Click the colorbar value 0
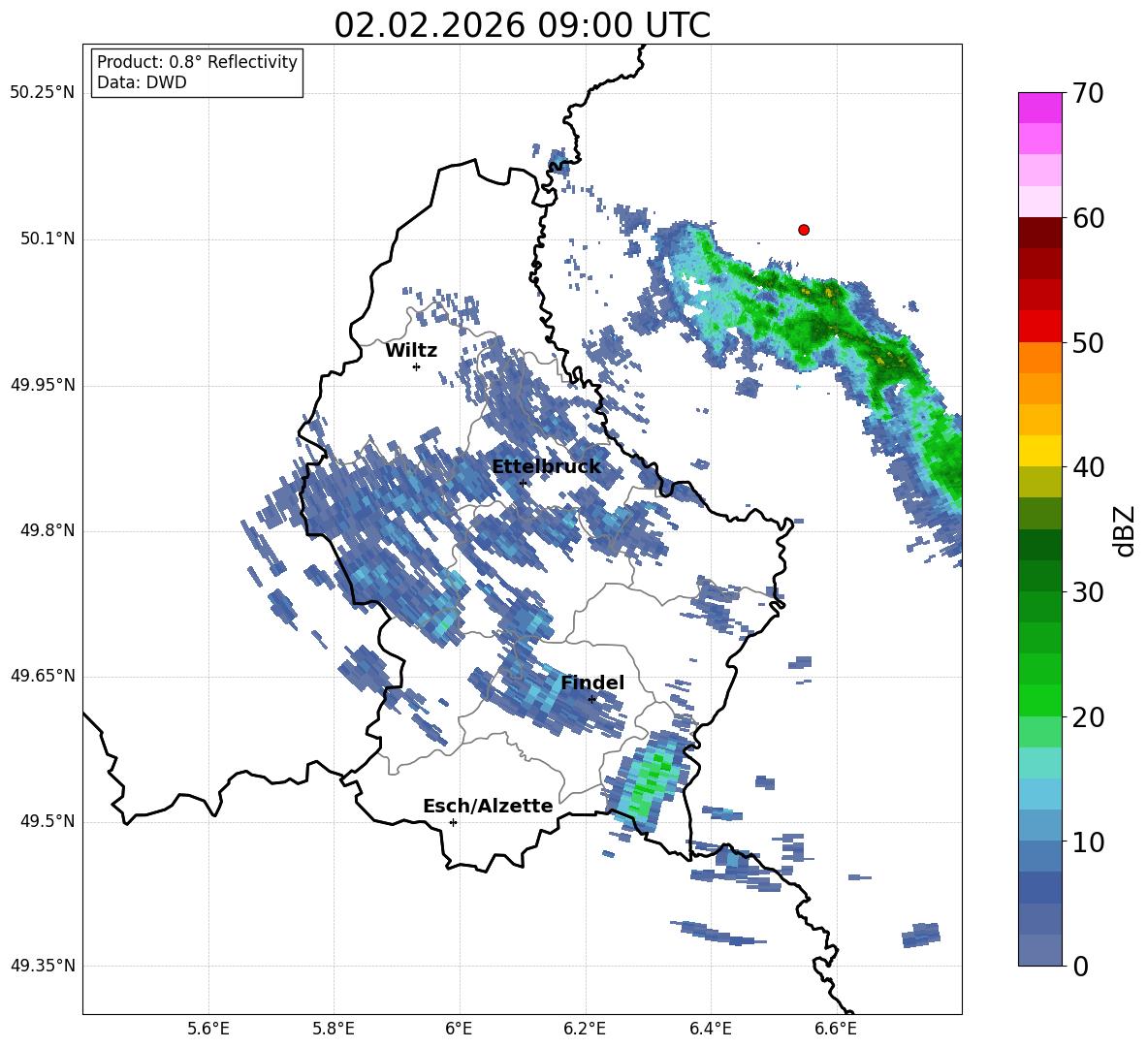Screen dimensions: 1148x1048 coord(1080,966)
